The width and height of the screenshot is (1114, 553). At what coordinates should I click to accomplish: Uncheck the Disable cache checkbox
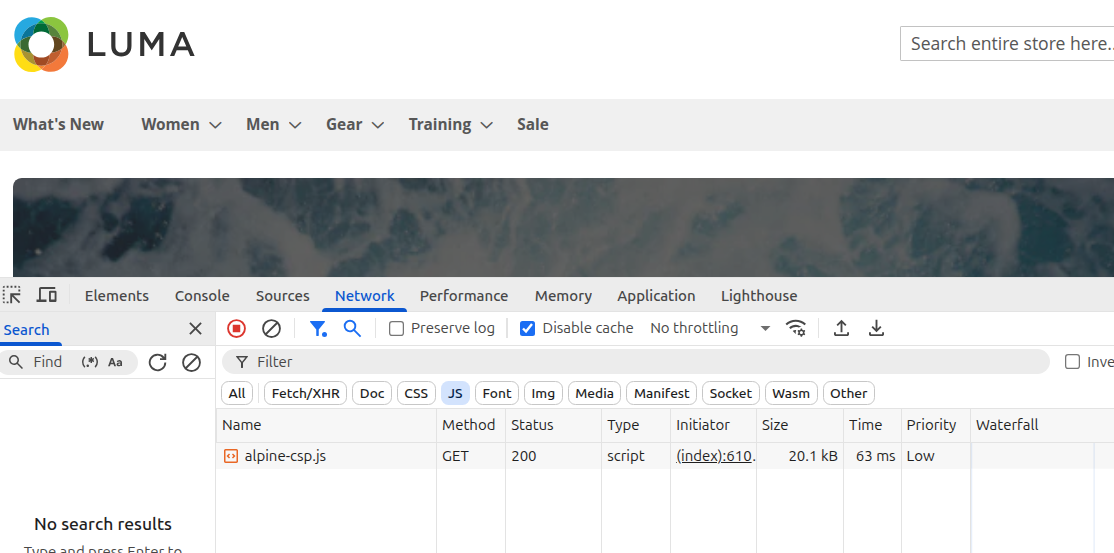[527, 328]
